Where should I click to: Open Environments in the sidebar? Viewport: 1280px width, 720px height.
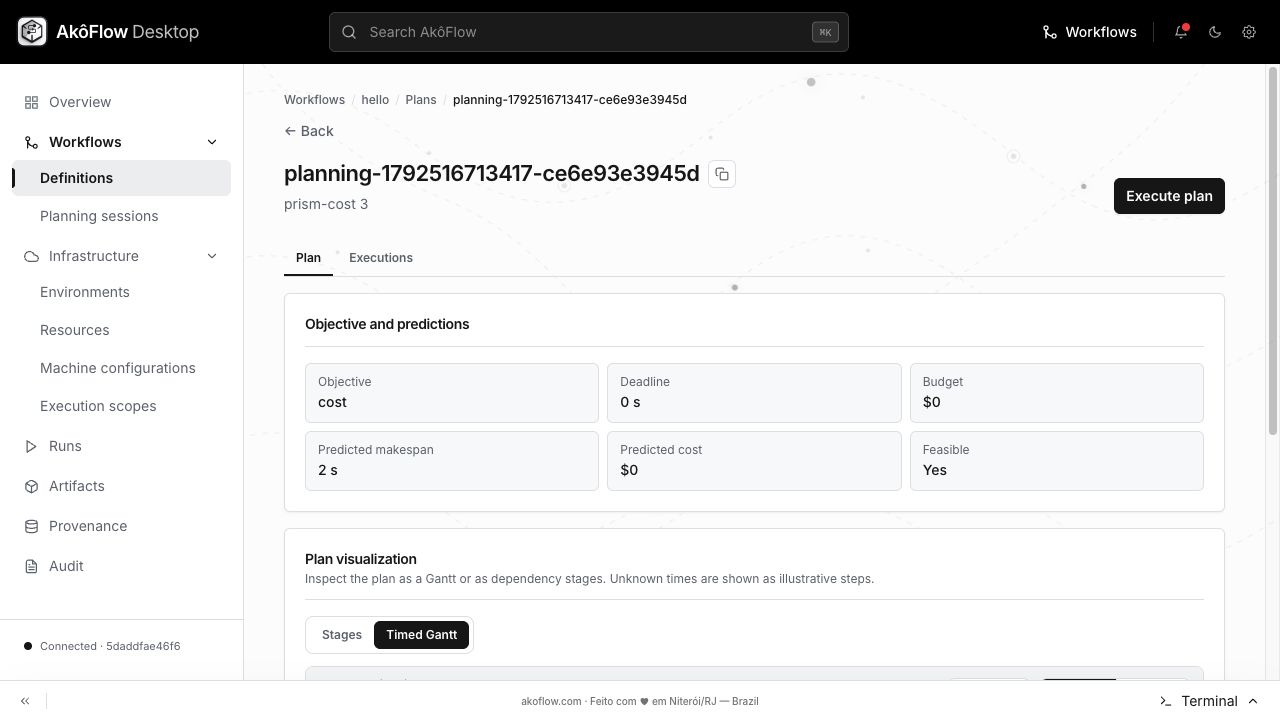[122, 292]
